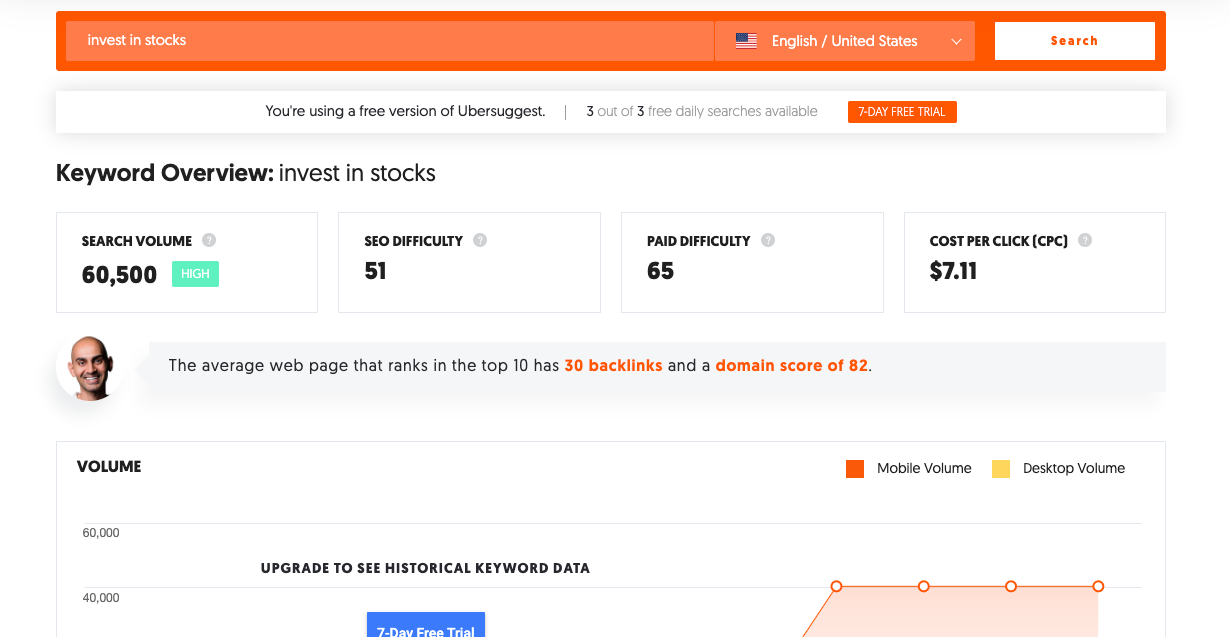Screen dimensions: 1230x637
Task: Click the Cost Per Click help icon
Action: (1085, 240)
